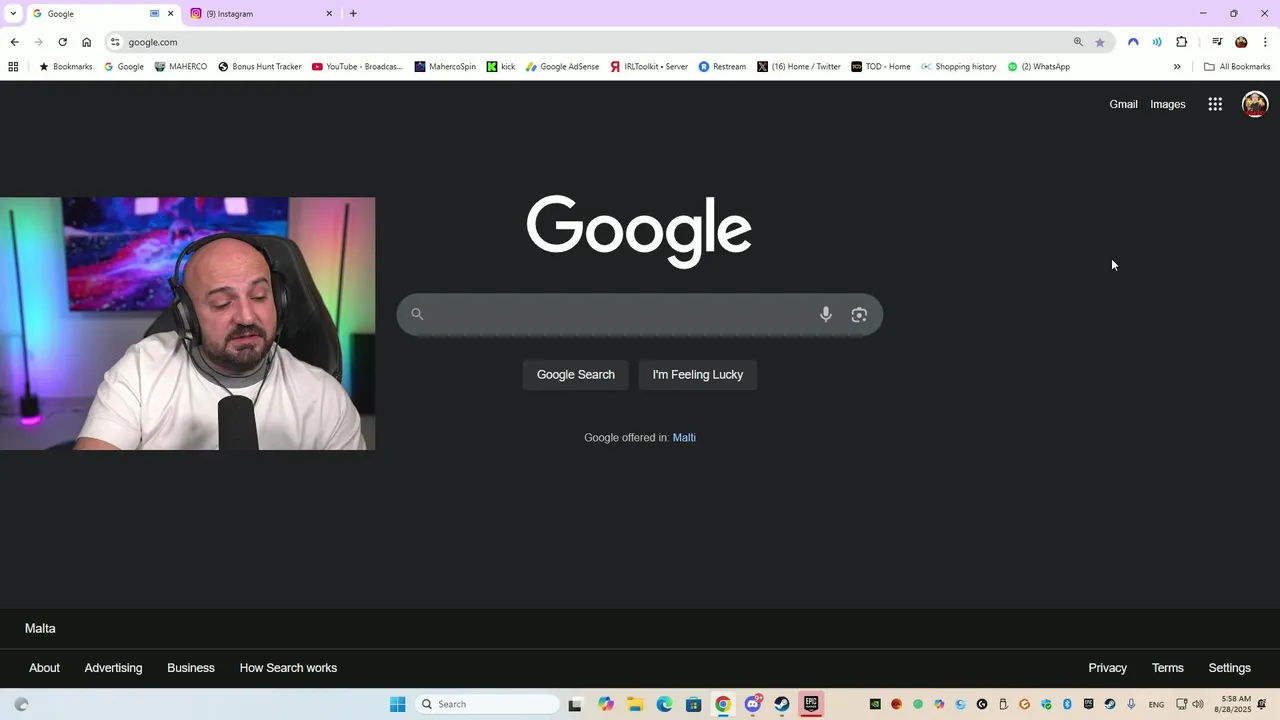
Task: Click the Windows taskbar Search box
Action: [487, 704]
